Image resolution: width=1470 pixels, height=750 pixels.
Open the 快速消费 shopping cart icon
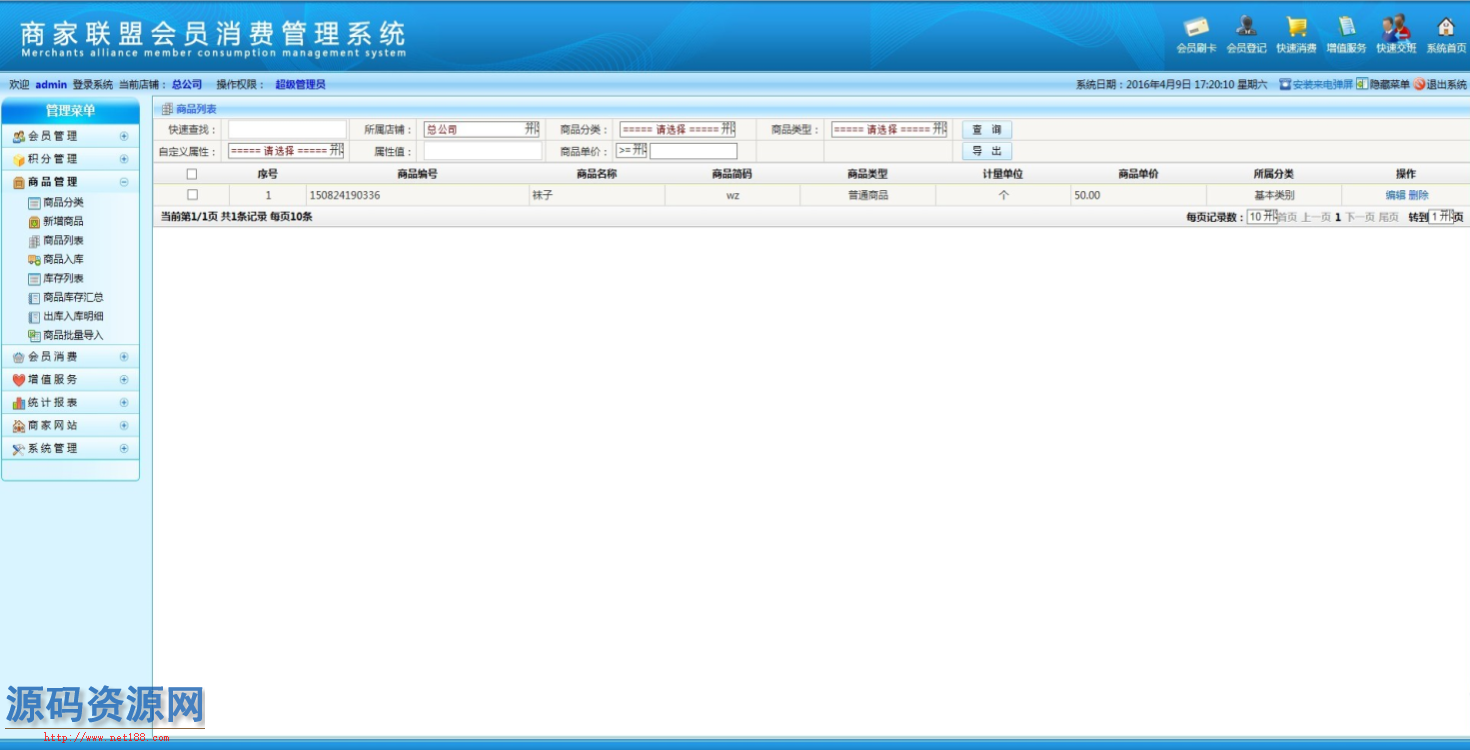[x=1296, y=29]
